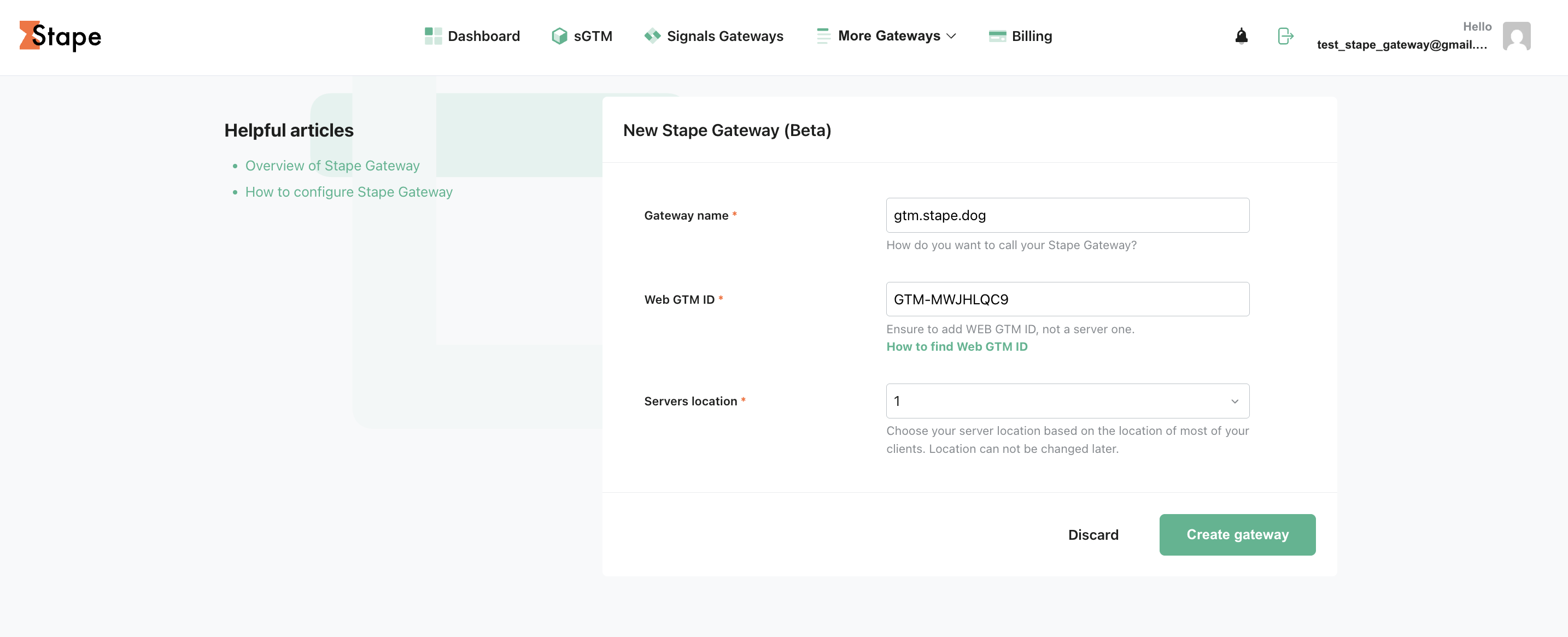Image resolution: width=1568 pixels, height=637 pixels.
Task: Open How to configure Stape Gateway article
Action: (349, 192)
